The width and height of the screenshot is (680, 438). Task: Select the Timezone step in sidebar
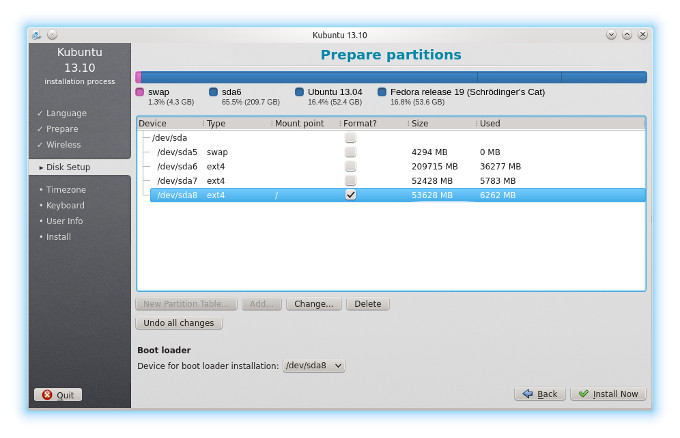point(66,190)
